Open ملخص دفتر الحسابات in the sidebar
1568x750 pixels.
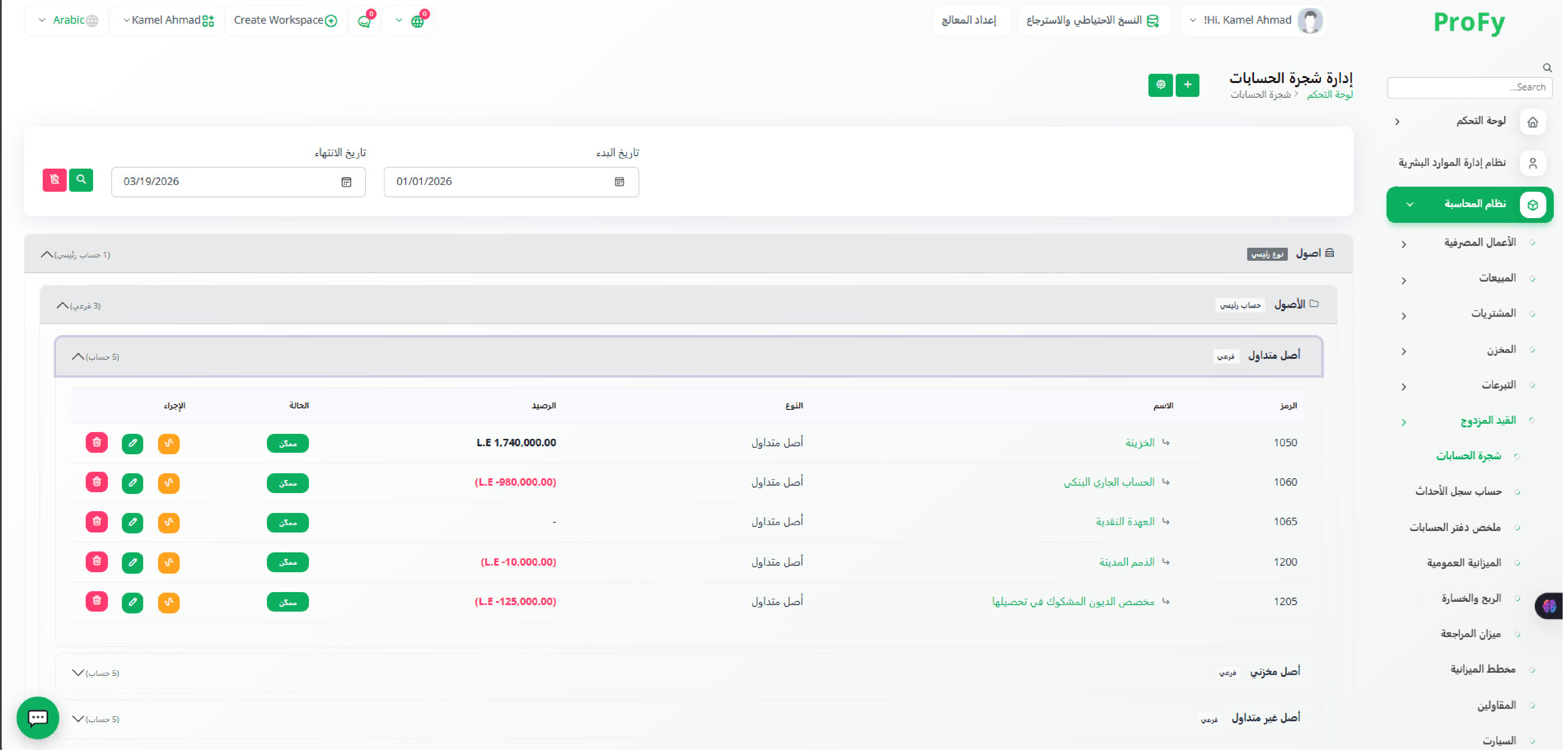1455,528
